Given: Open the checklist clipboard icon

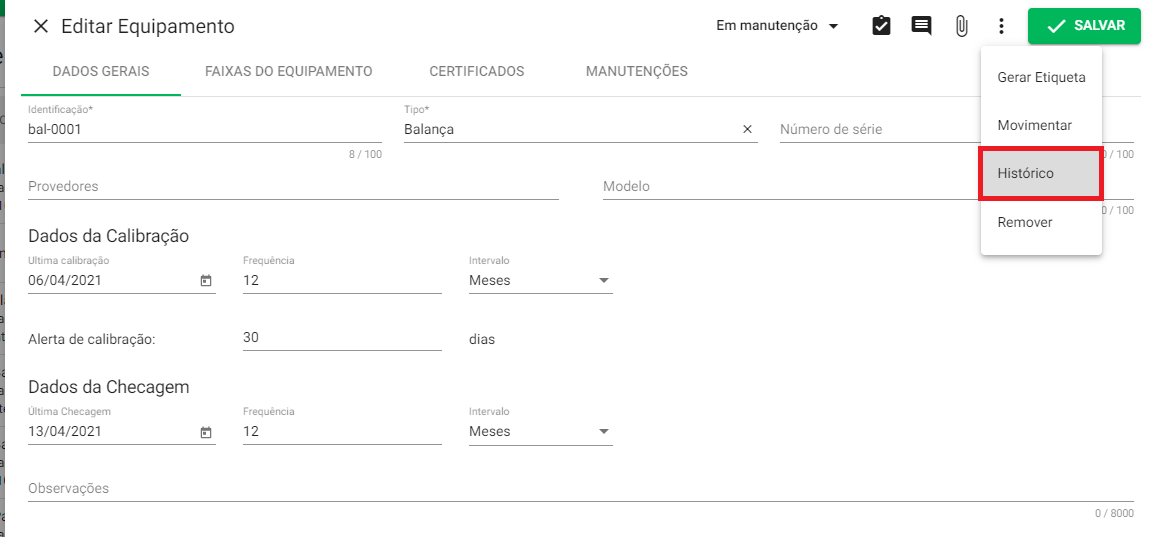Looking at the screenshot, I should point(881,26).
